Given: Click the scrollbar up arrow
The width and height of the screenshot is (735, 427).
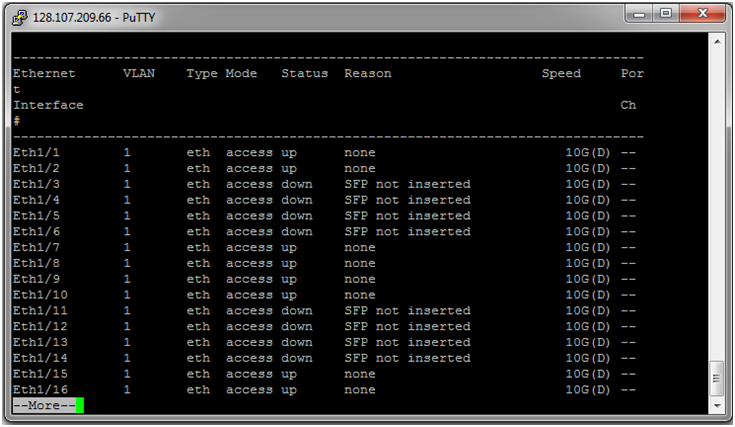Looking at the screenshot, I should pyautogui.click(x=717, y=42).
